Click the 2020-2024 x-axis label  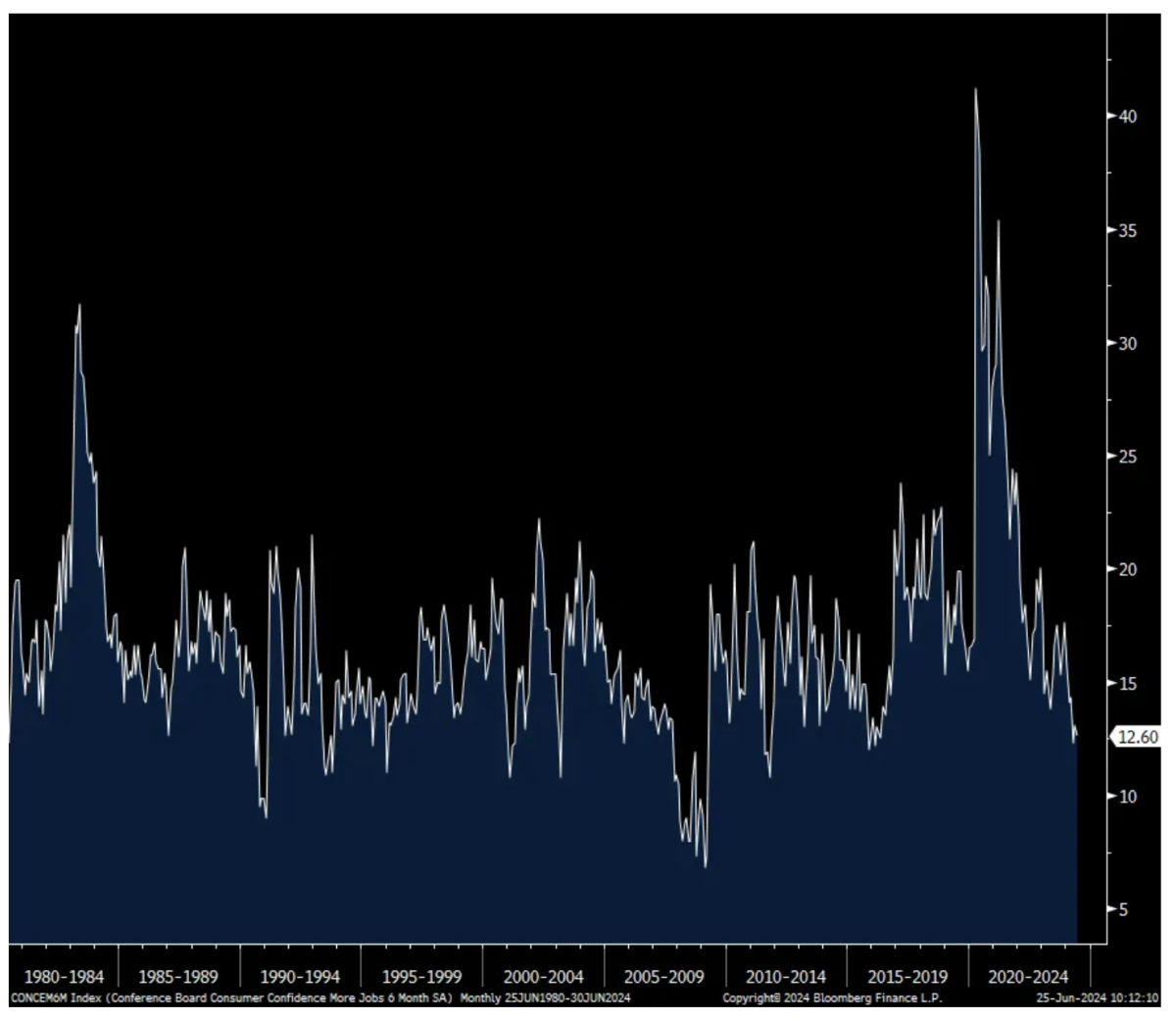(1028, 977)
